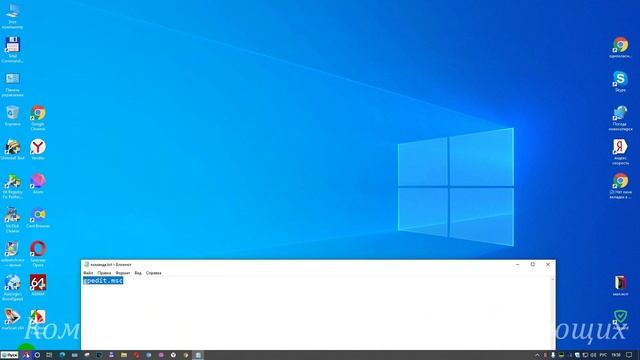Click the Start button on taskbar
Screen dimensions: 640x360
(9, 355)
